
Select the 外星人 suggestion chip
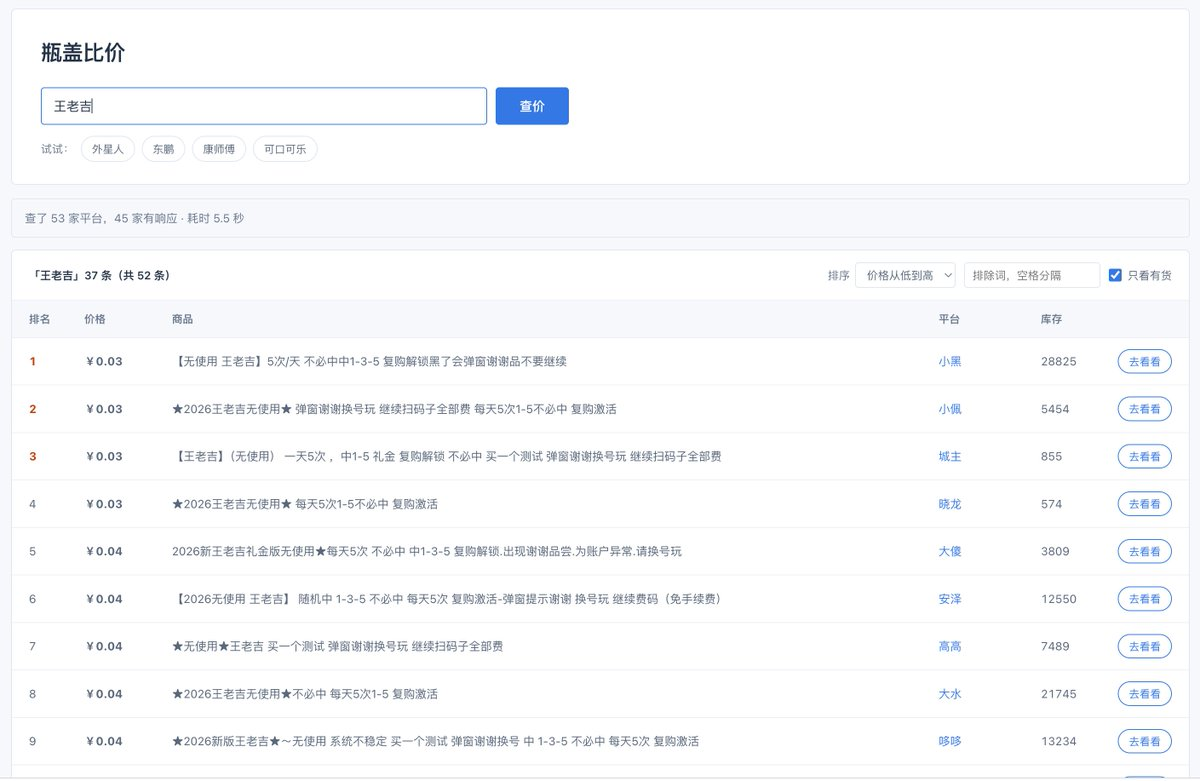click(108, 149)
